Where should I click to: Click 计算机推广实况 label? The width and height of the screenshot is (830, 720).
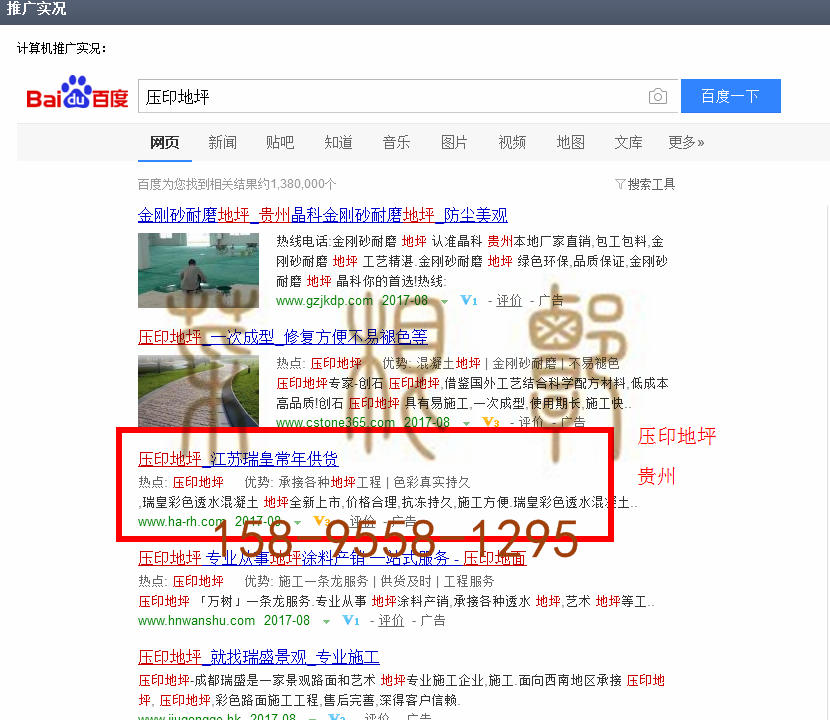click(61, 49)
